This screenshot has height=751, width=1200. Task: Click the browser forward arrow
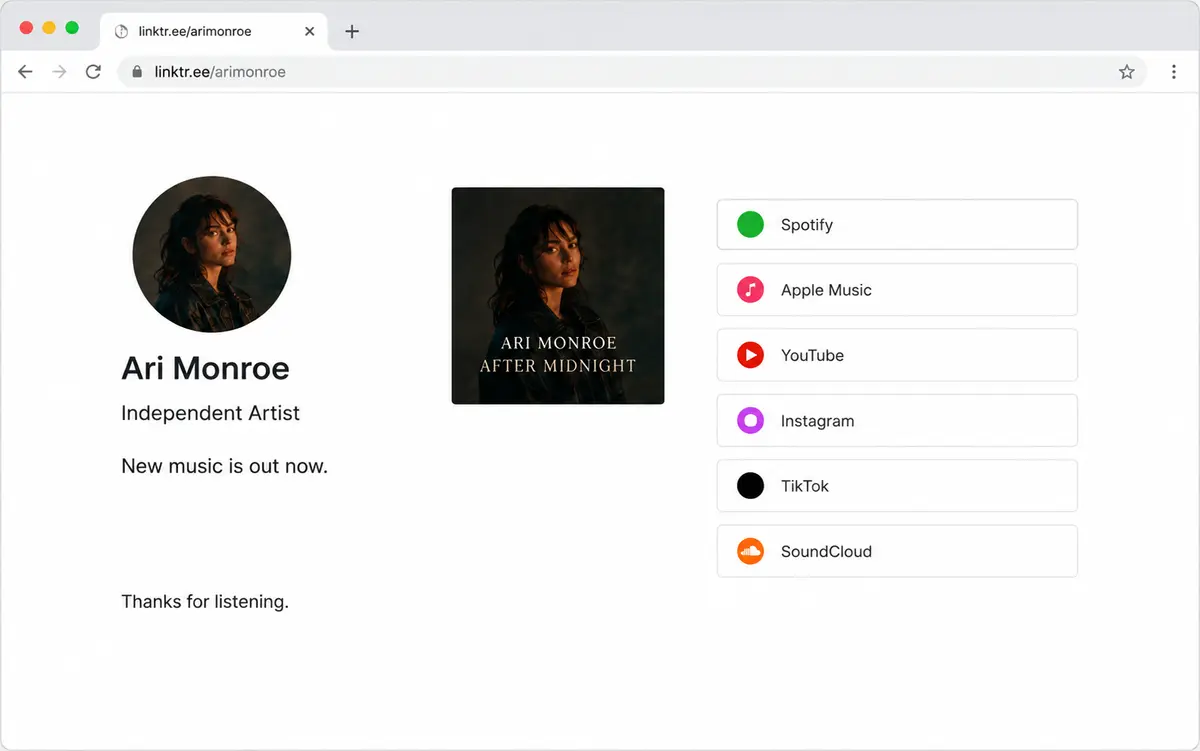(x=59, y=72)
